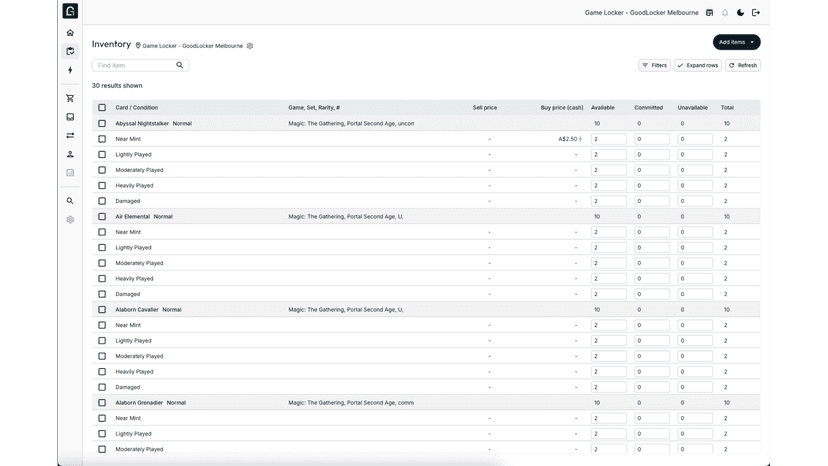Check Near Mint under Abyssal Nightstalker
This screenshot has height=466, width=828.
(x=102, y=139)
